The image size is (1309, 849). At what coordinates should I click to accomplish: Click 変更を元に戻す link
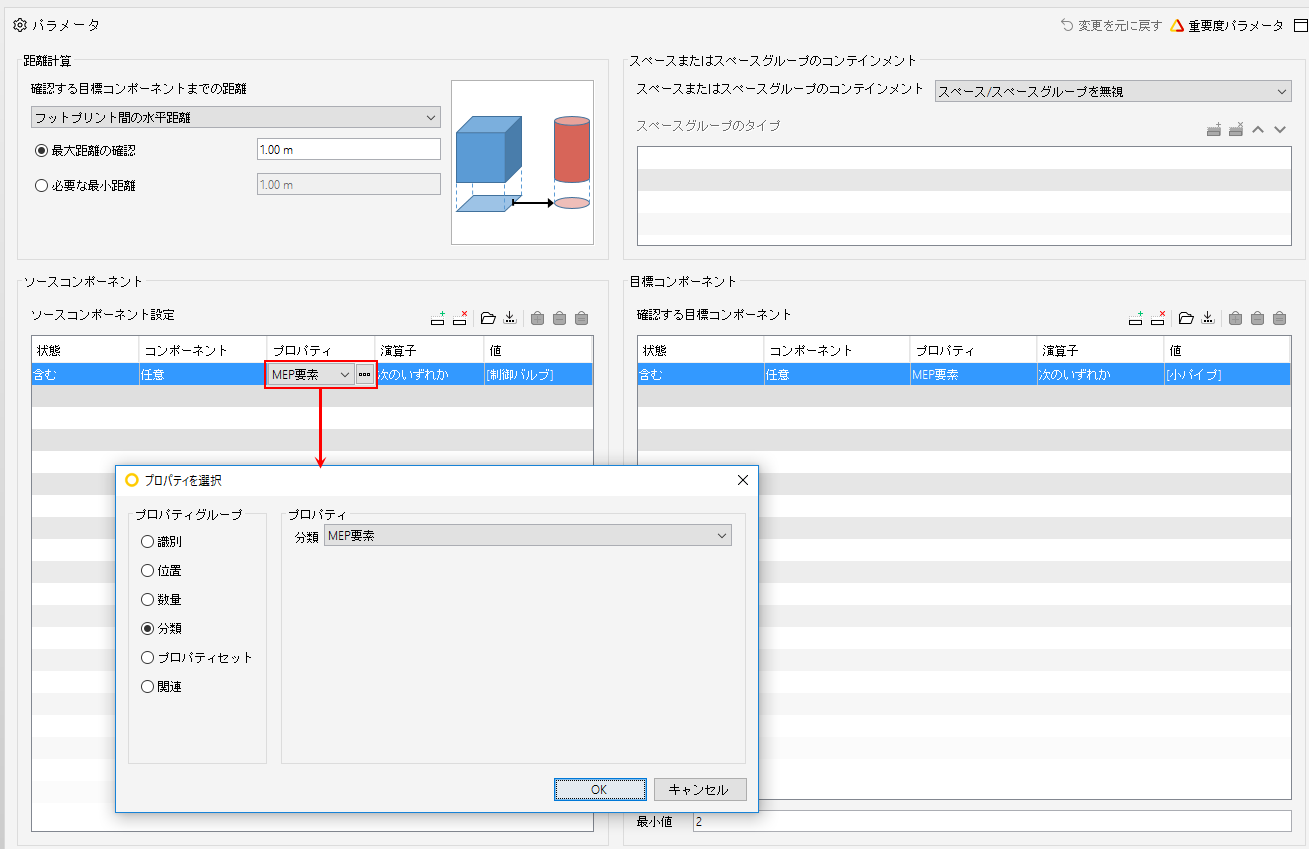(1120, 25)
